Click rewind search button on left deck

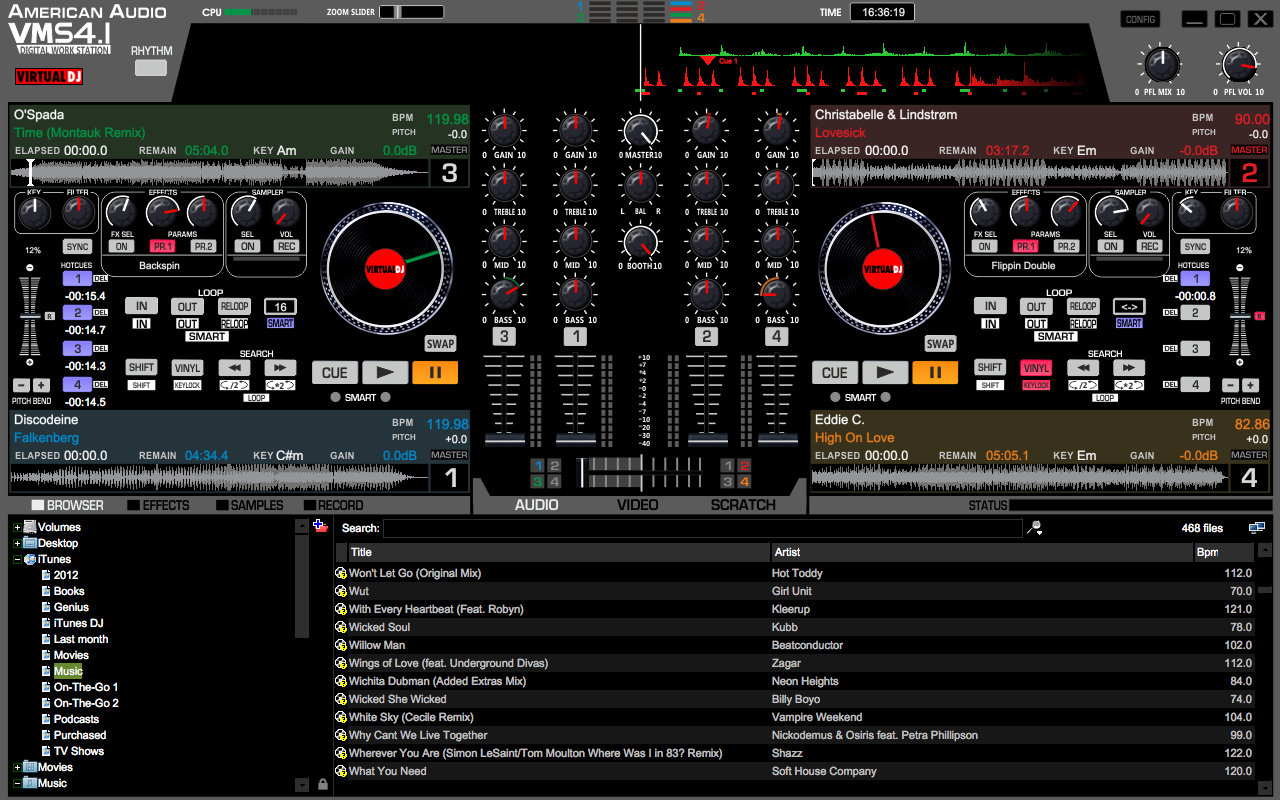click(x=234, y=368)
